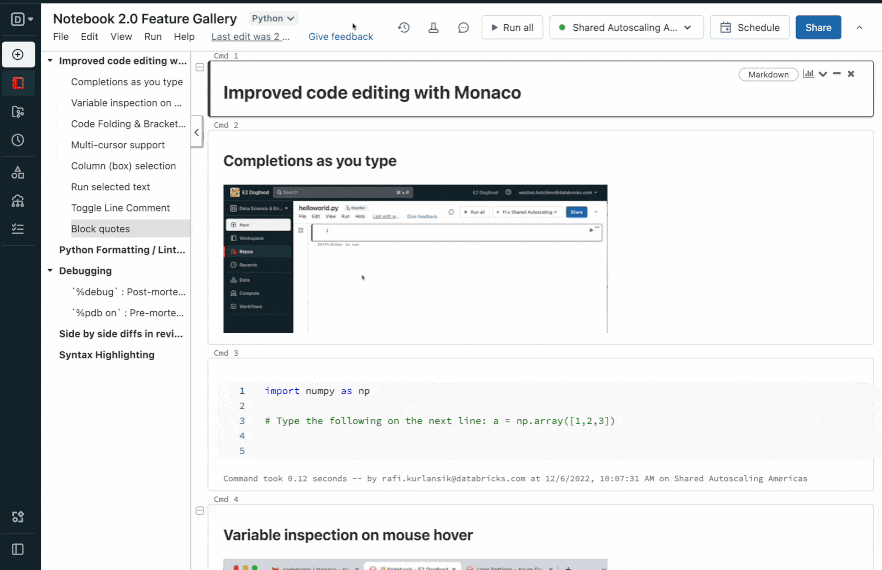Click the Share button
The width and height of the screenshot is (882, 570).
pyautogui.click(x=818, y=28)
